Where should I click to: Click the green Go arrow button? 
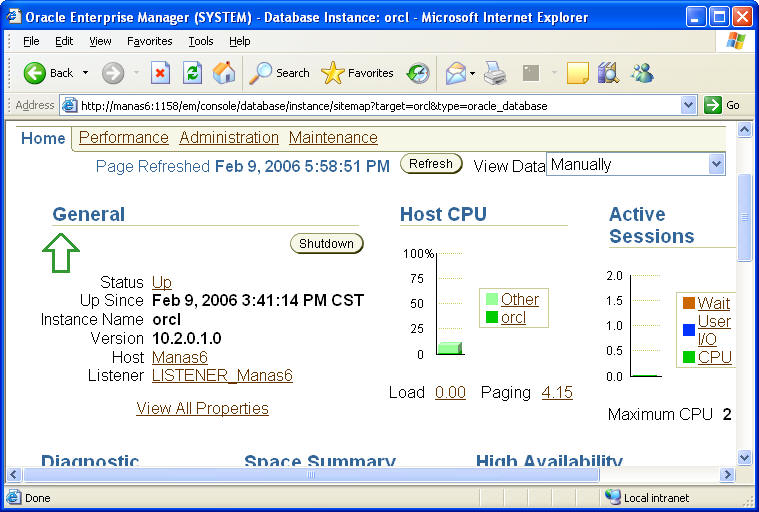[x=713, y=105]
